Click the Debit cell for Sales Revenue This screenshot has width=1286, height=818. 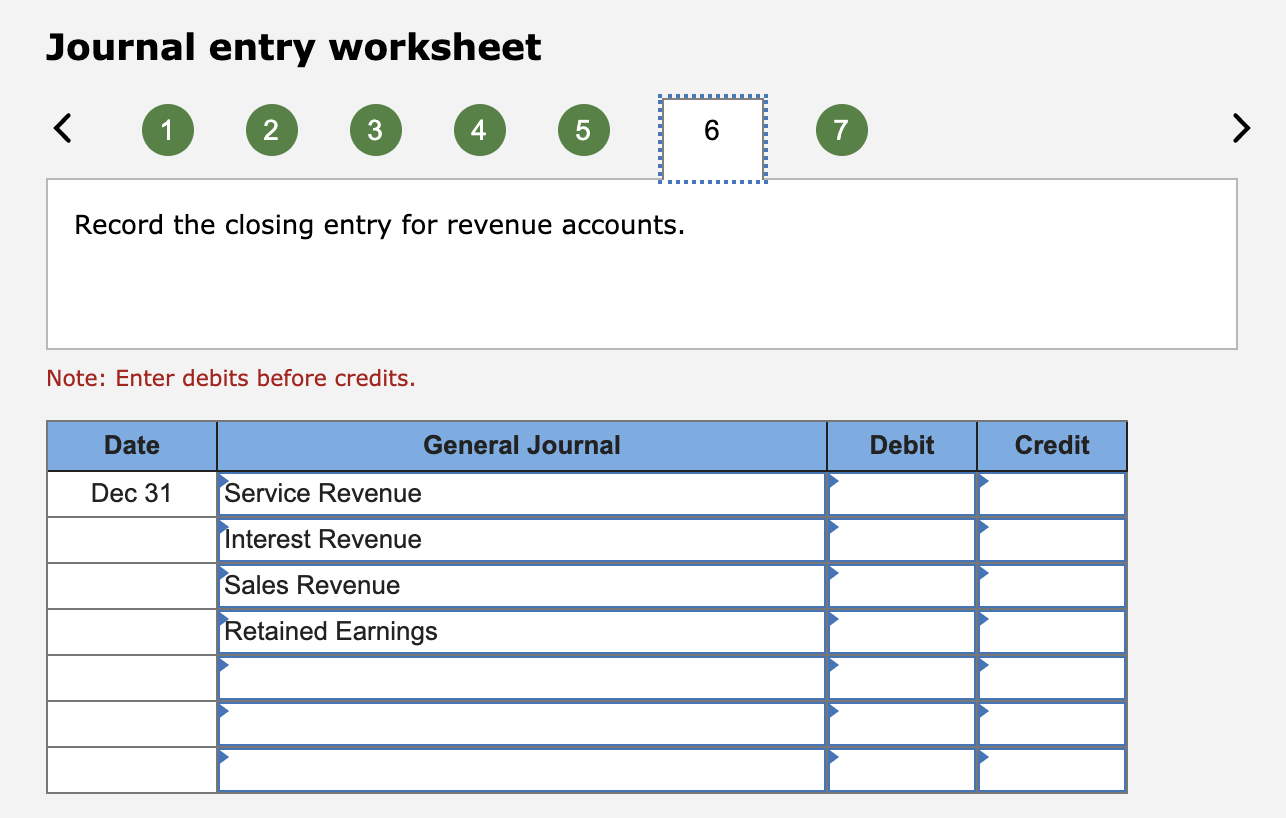(x=902, y=586)
